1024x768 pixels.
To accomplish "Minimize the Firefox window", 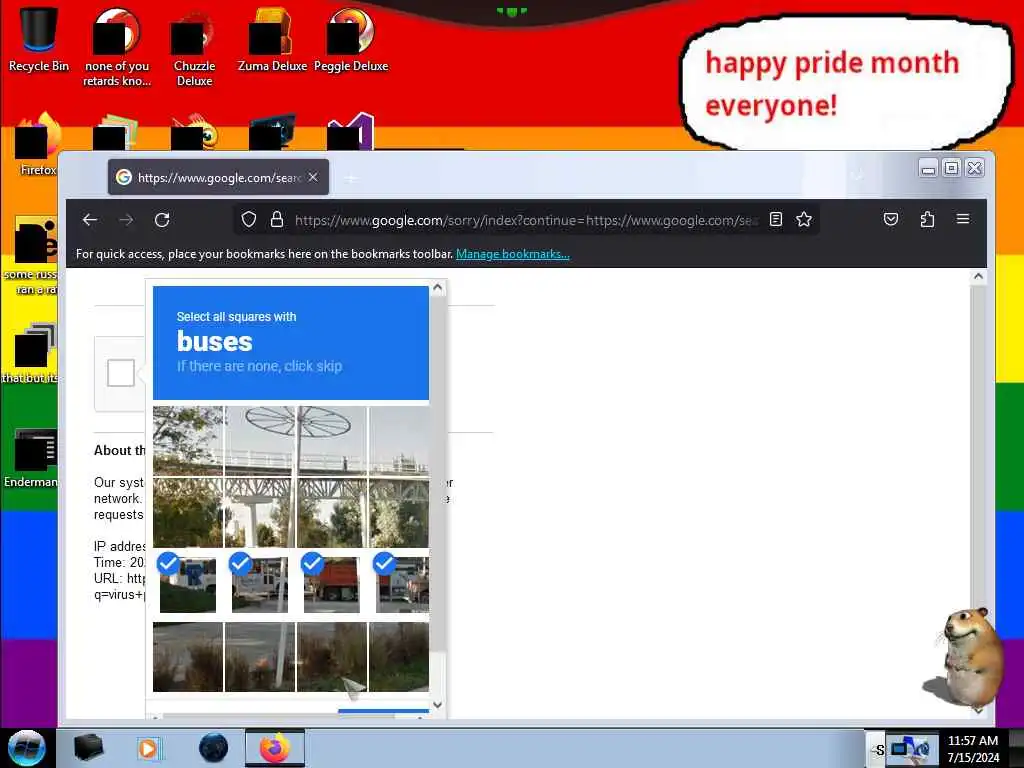I will (928, 168).
